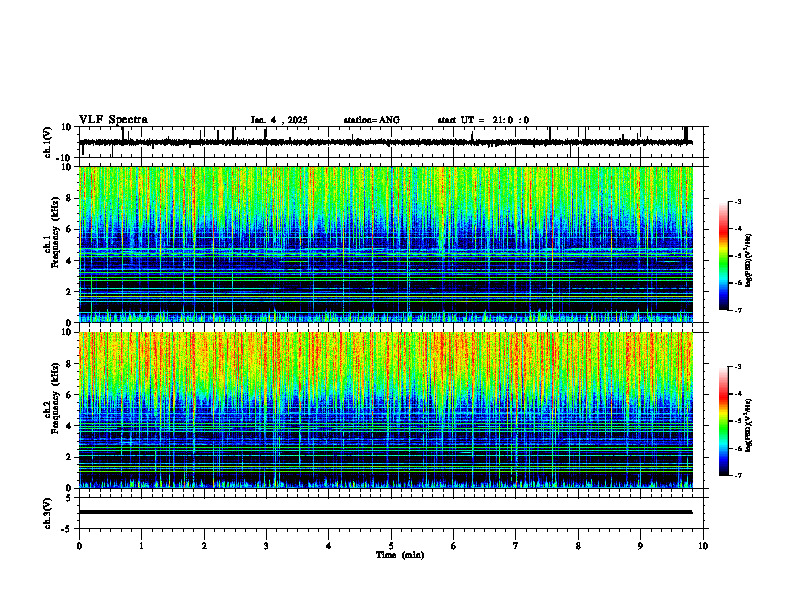
Task: Click the "0" tick on the Time axis
Action: coord(79,546)
